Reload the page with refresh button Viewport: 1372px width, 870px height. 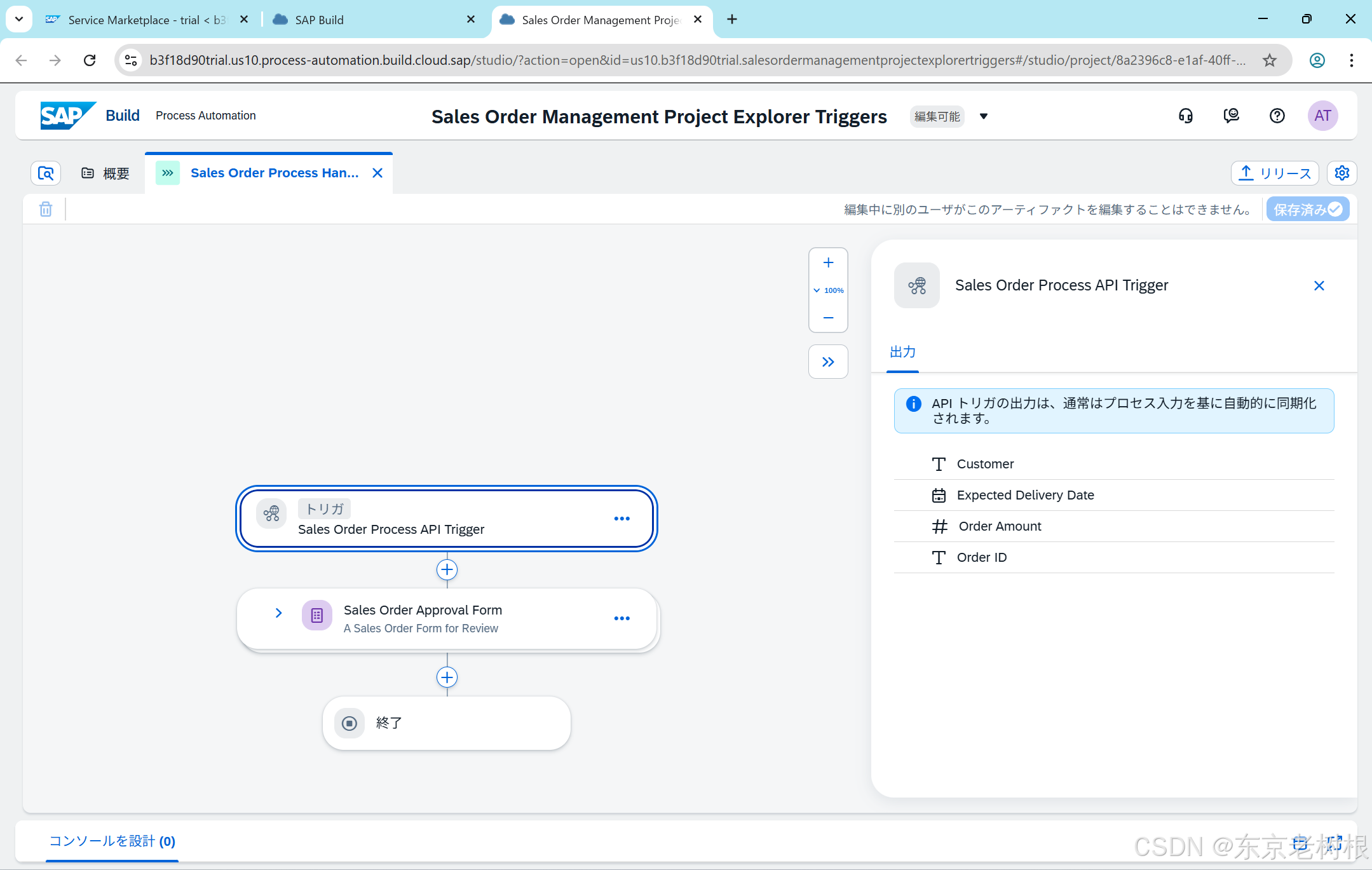coord(90,60)
